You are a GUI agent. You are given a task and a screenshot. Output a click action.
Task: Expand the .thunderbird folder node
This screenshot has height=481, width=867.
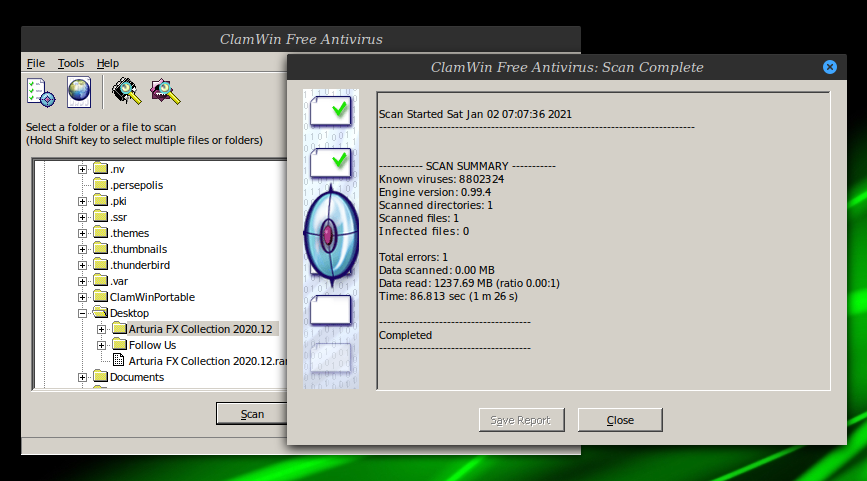tap(82, 265)
